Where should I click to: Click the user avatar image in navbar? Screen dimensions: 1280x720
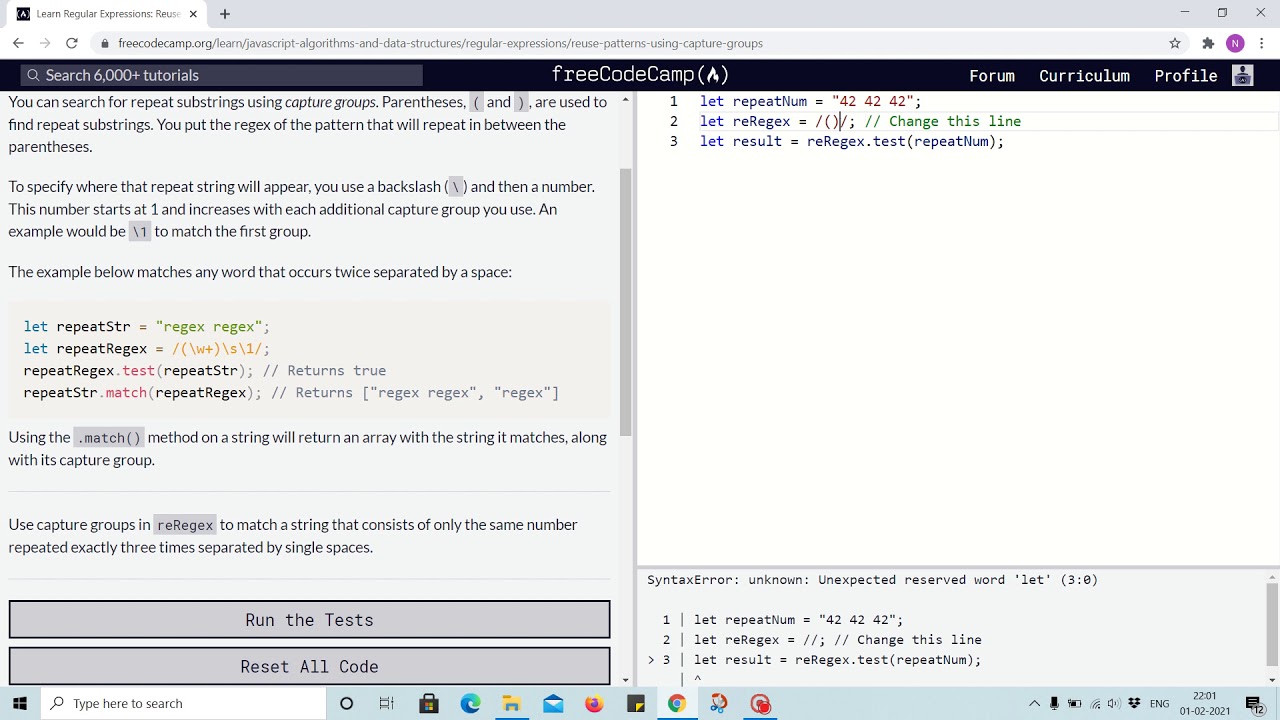(x=1243, y=75)
